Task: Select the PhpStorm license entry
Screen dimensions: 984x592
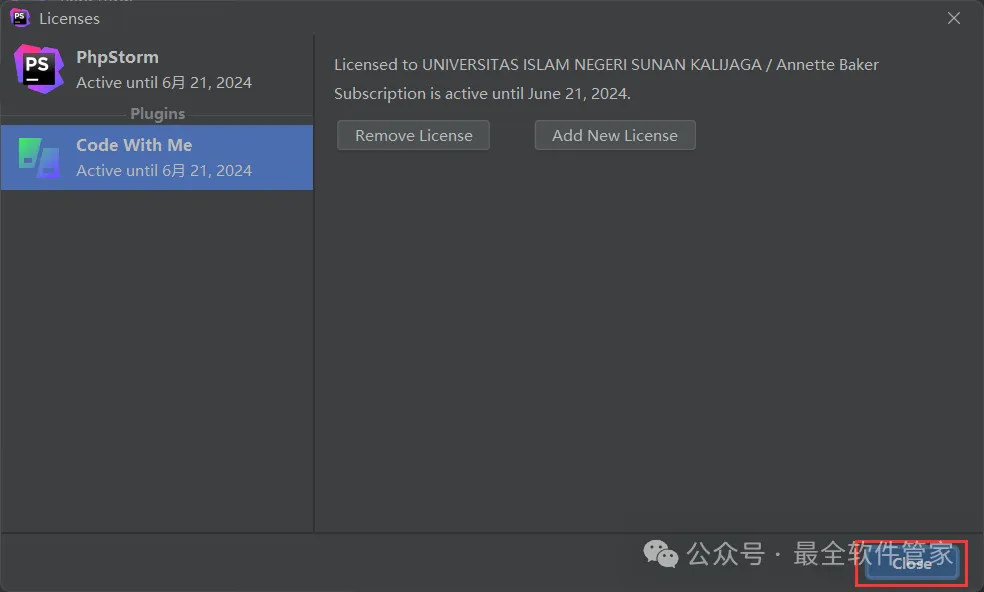Action: pos(157,69)
